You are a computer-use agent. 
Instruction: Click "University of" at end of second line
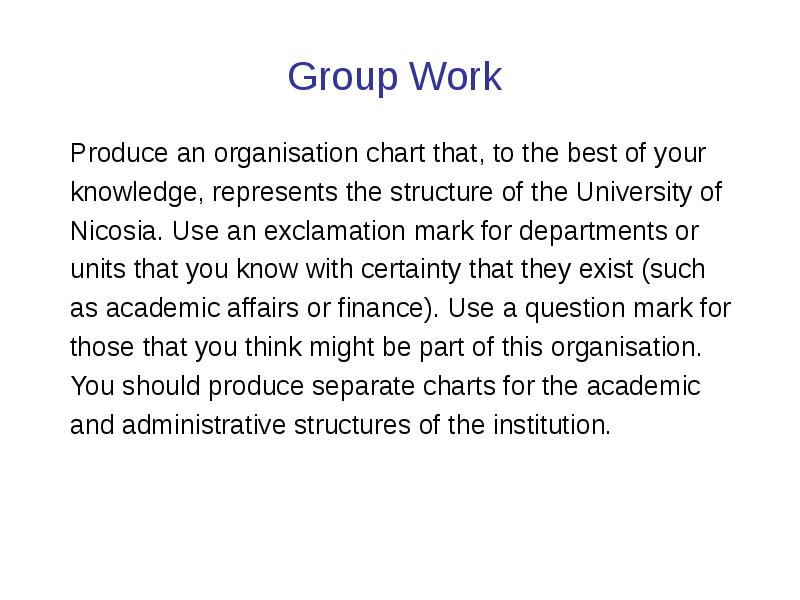pos(647,193)
